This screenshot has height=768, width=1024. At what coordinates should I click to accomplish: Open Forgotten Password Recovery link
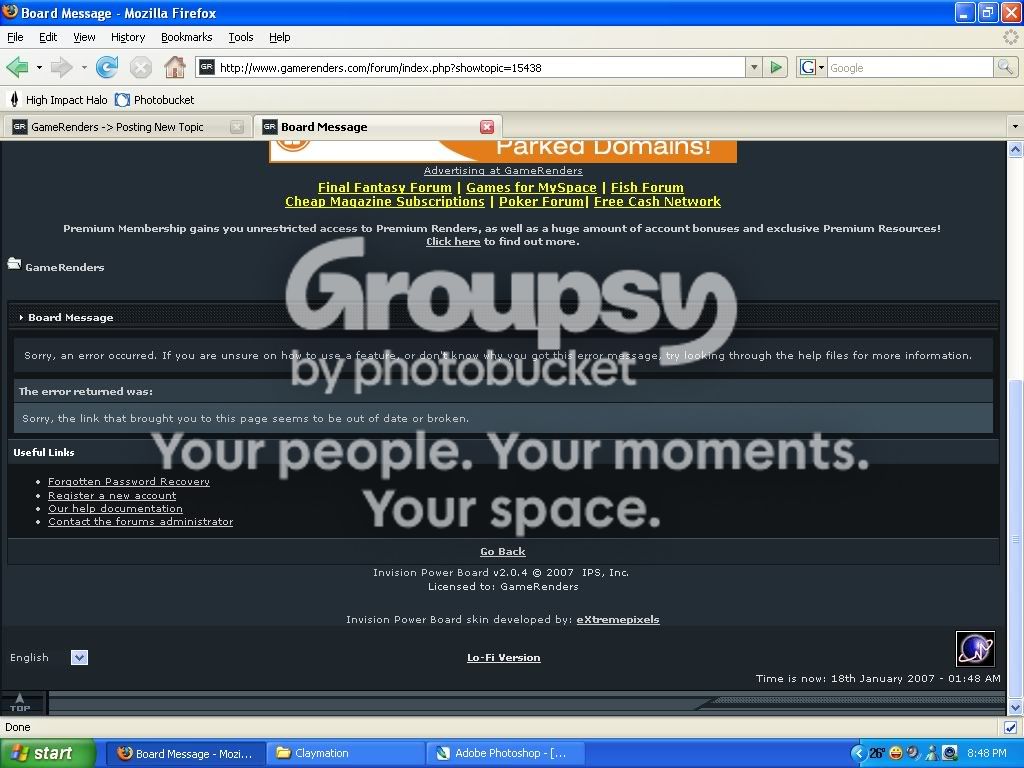click(x=129, y=481)
